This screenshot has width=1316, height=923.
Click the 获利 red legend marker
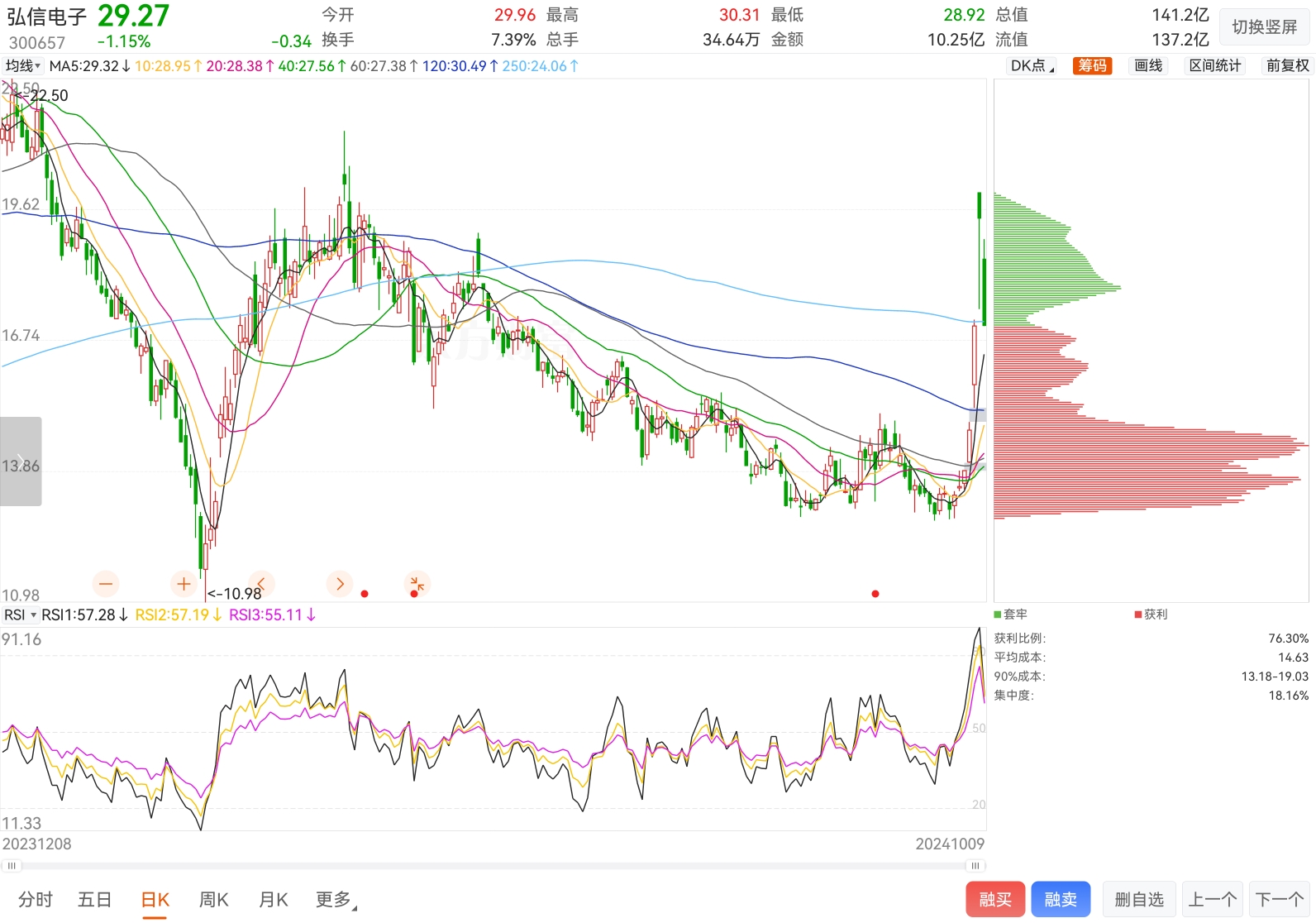pos(1138,615)
